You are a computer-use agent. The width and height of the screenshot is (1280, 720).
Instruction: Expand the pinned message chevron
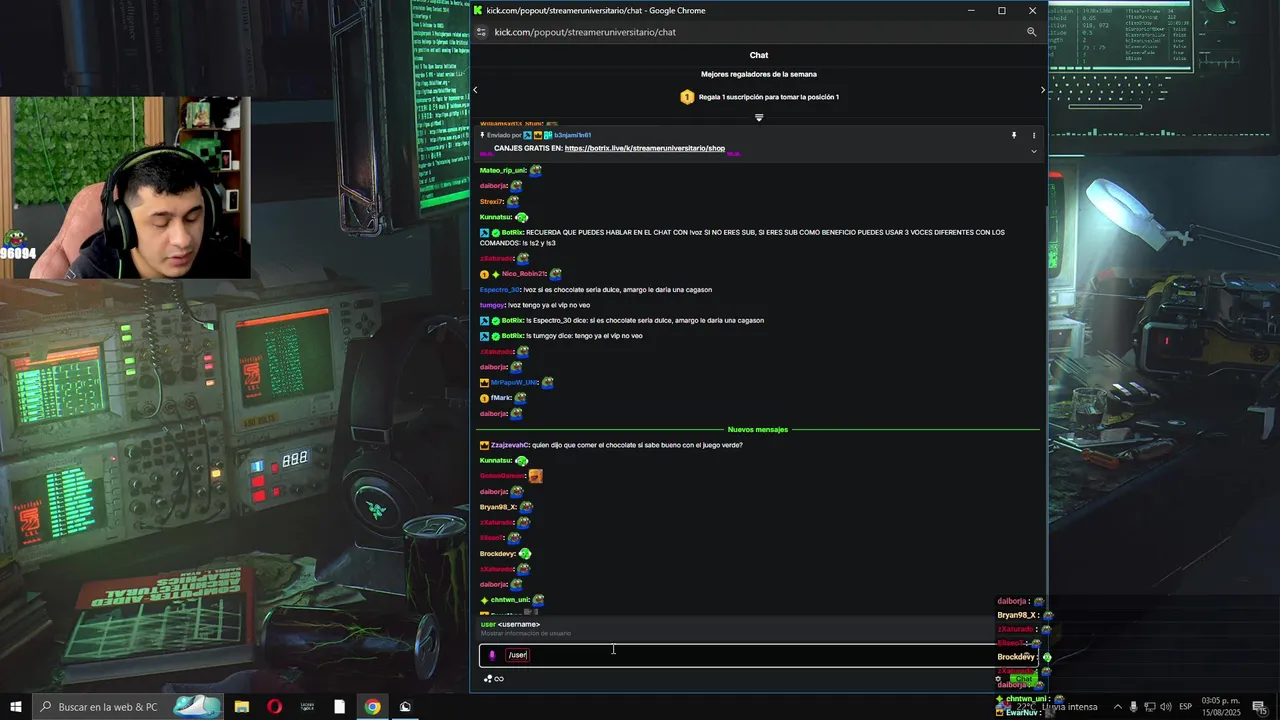(x=1034, y=151)
